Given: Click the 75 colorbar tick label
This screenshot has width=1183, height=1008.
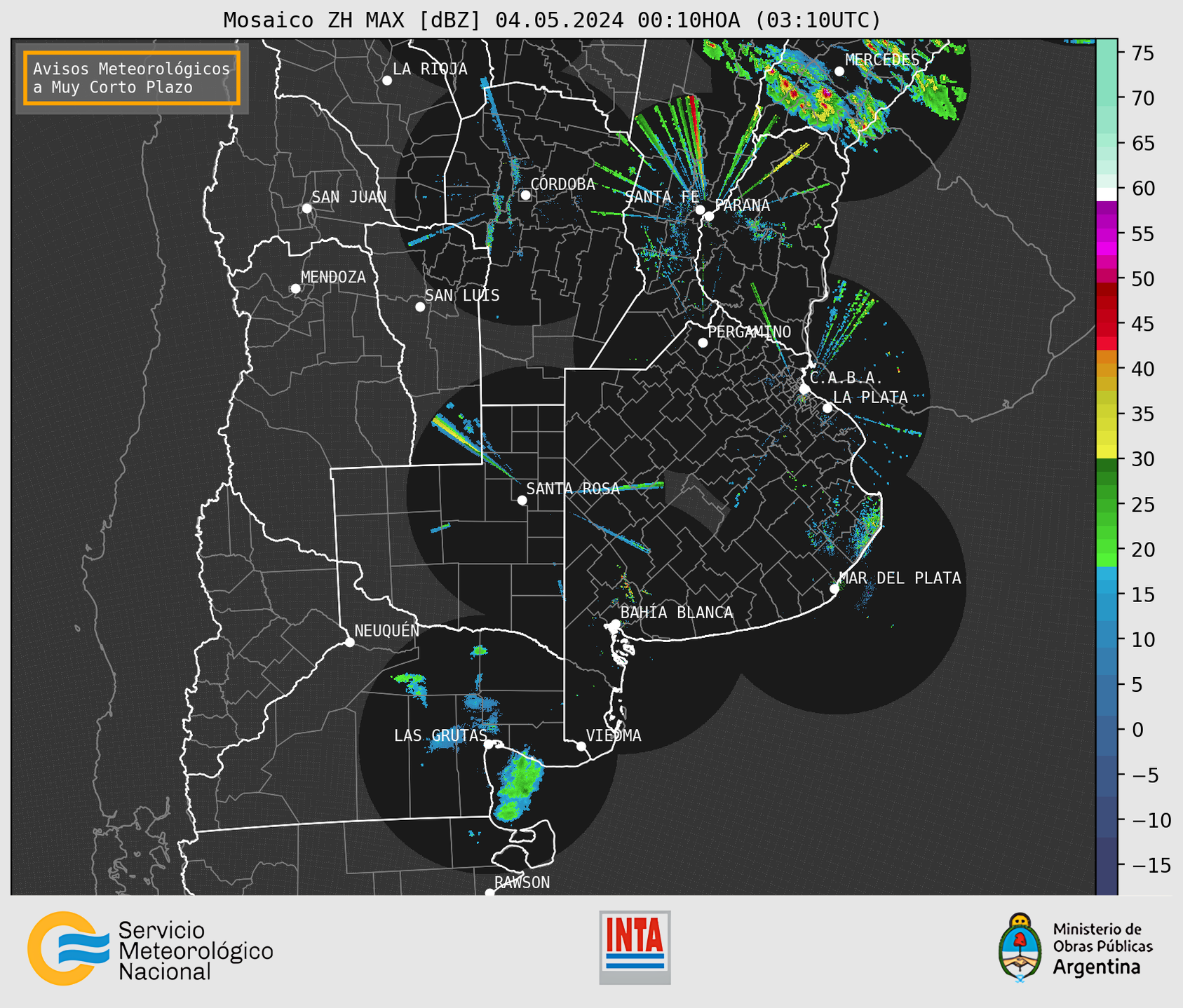Looking at the screenshot, I should [1143, 53].
